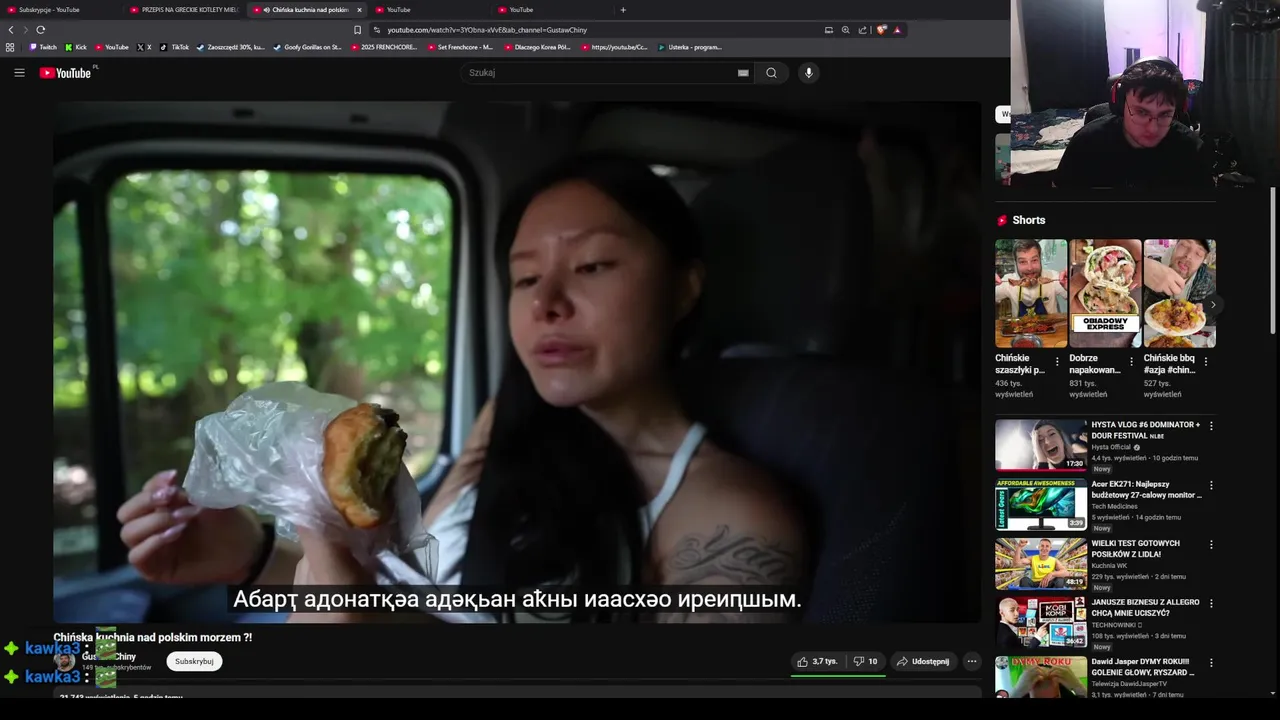Open Goofy Gorillas bookmark
Image resolution: width=1280 pixels, height=720 pixels.
pyautogui.click(x=308, y=47)
